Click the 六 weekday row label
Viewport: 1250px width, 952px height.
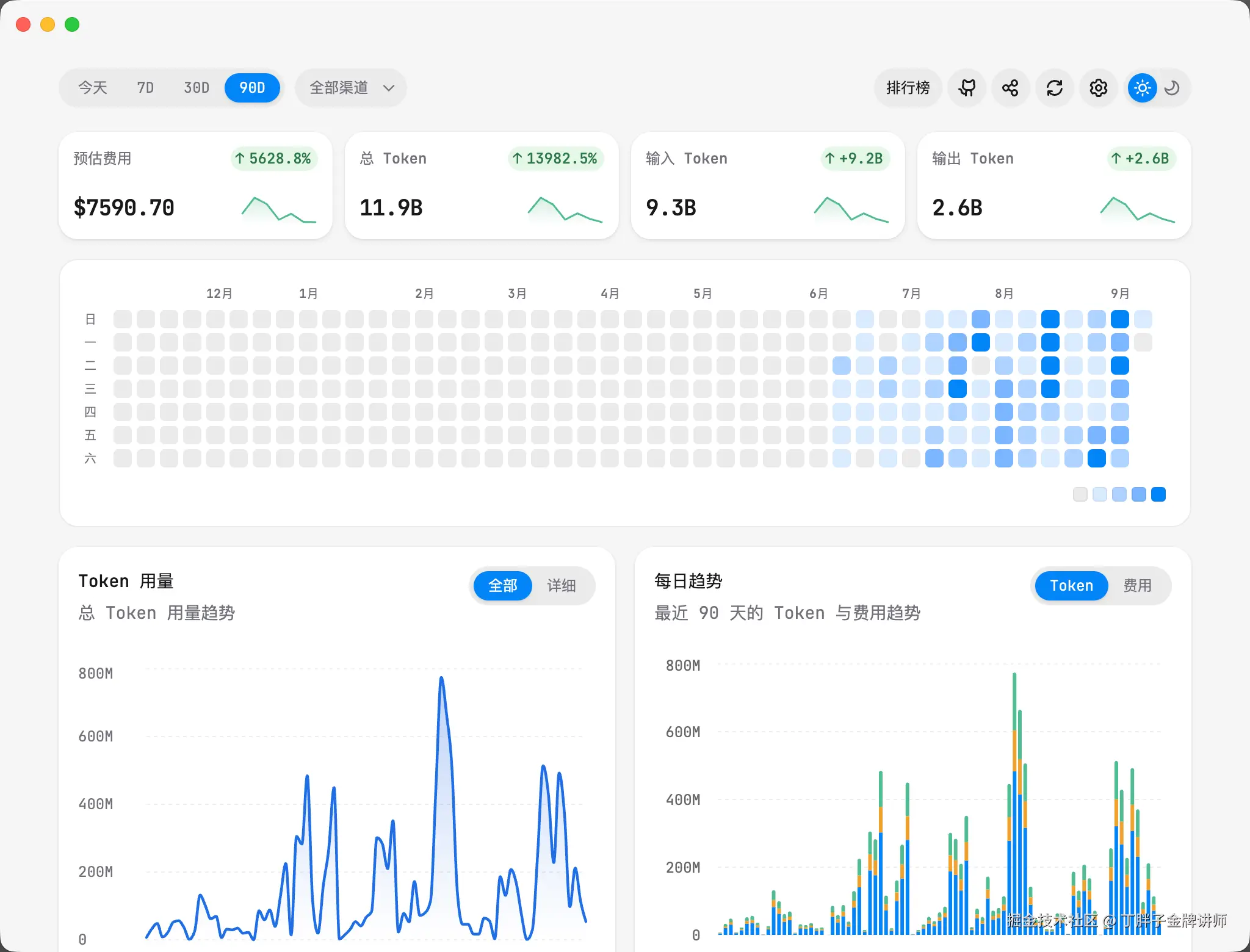tap(90, 458)
